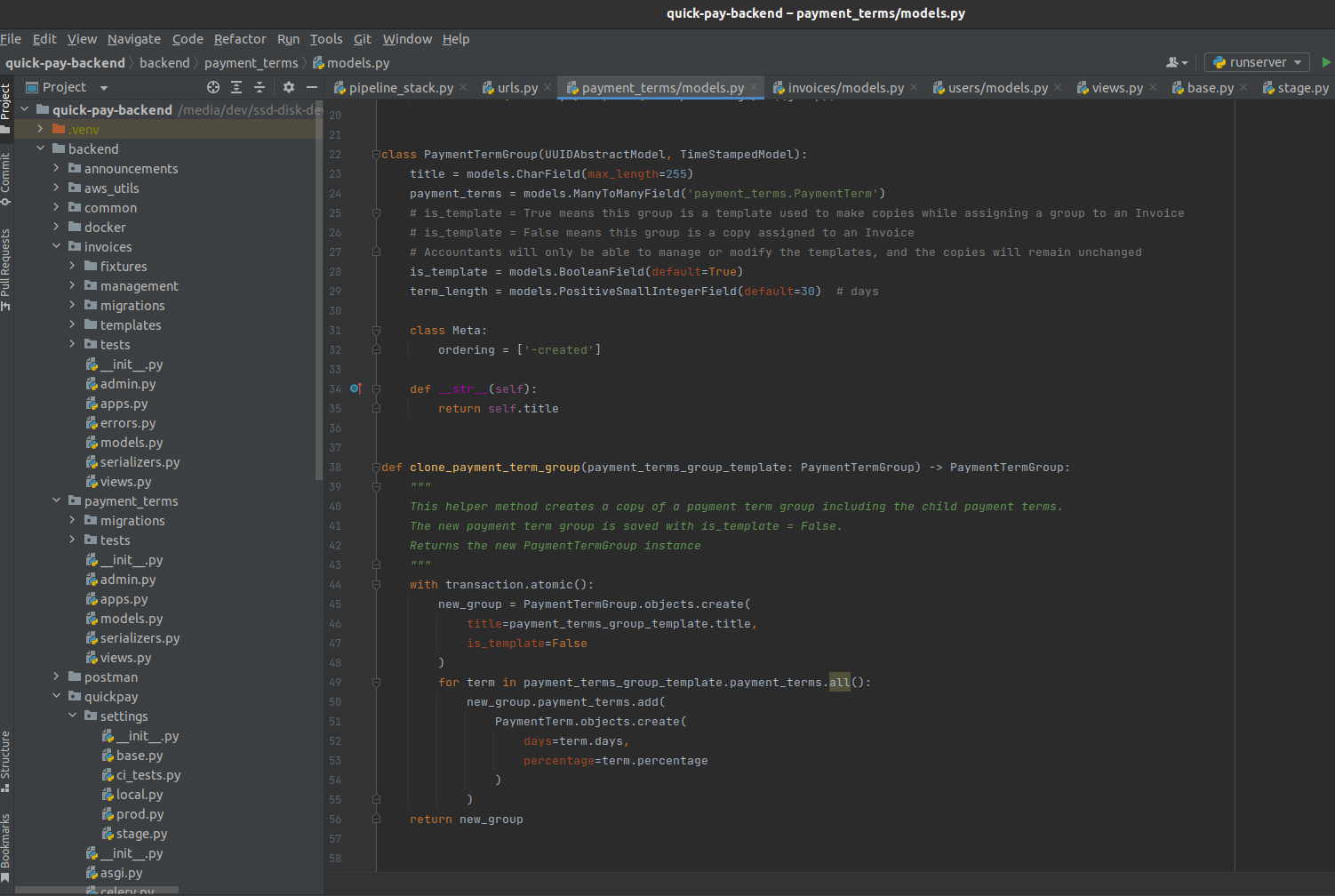Close the urls.py editor tab
The image size is (1335, 896).
[548, 88]
